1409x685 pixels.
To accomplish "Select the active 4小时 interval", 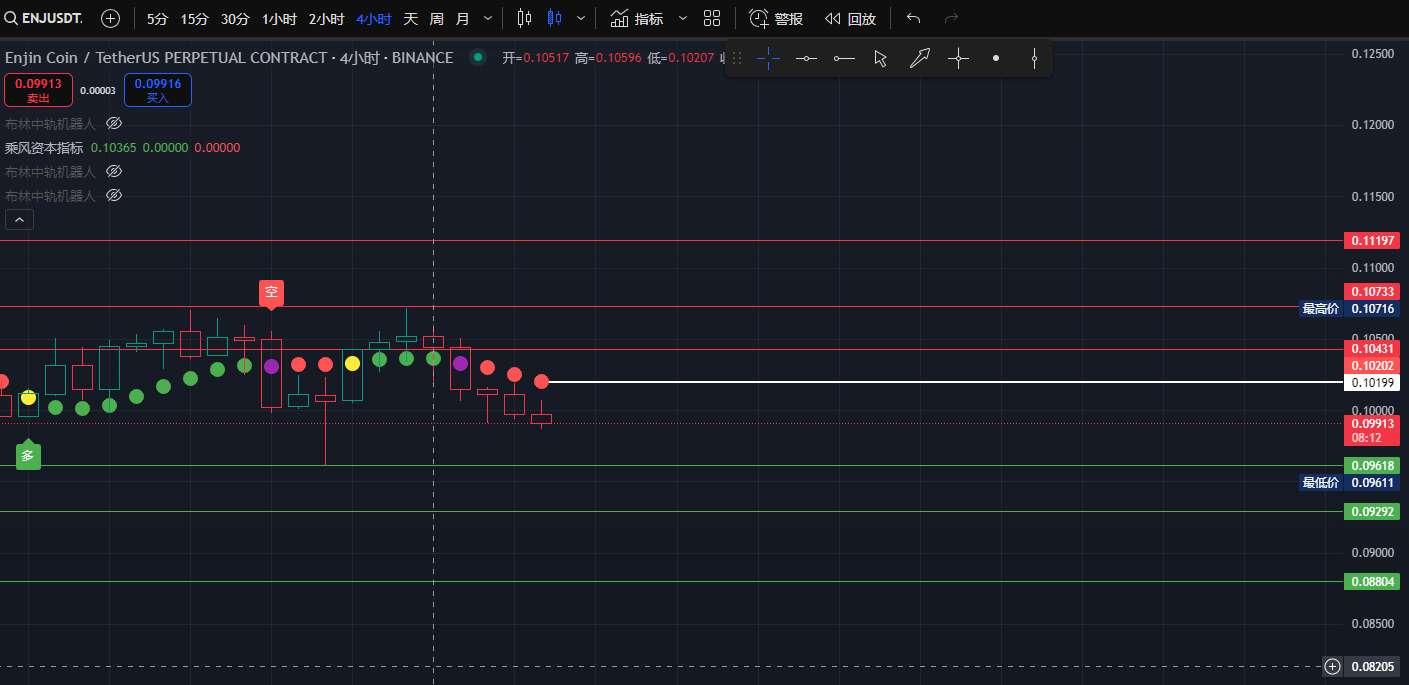I will coord(374,18).
